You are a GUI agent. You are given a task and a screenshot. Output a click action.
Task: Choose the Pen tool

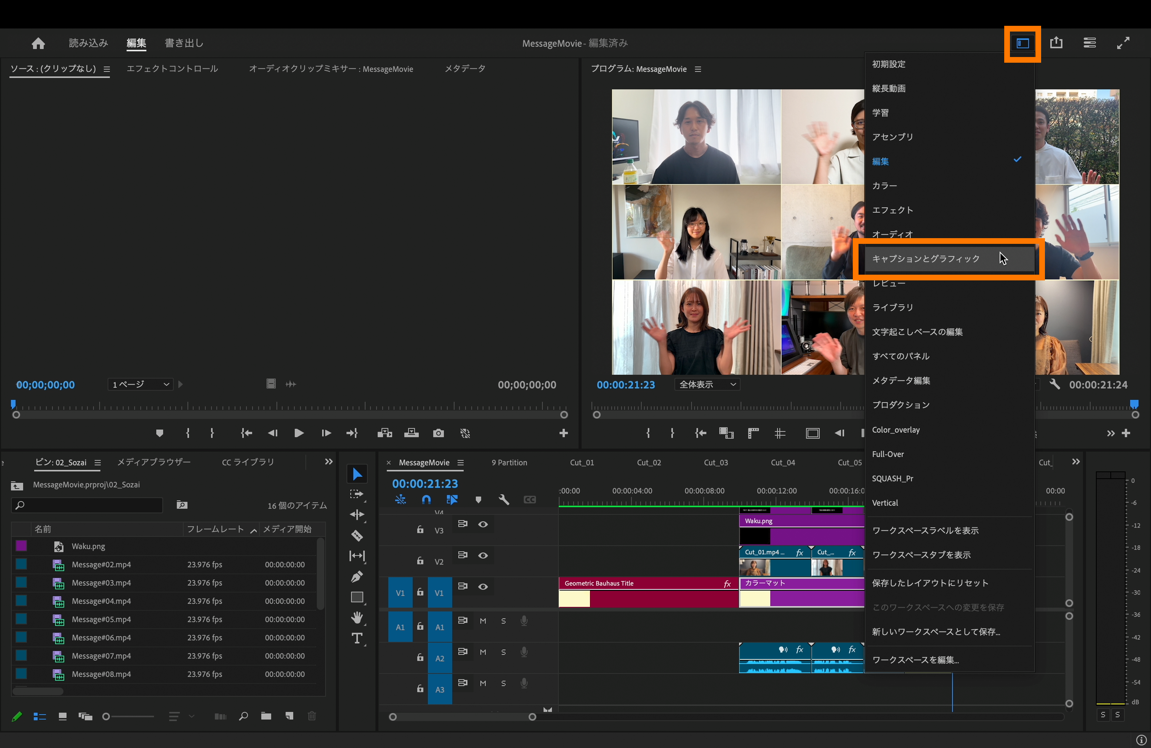point(357,577)
